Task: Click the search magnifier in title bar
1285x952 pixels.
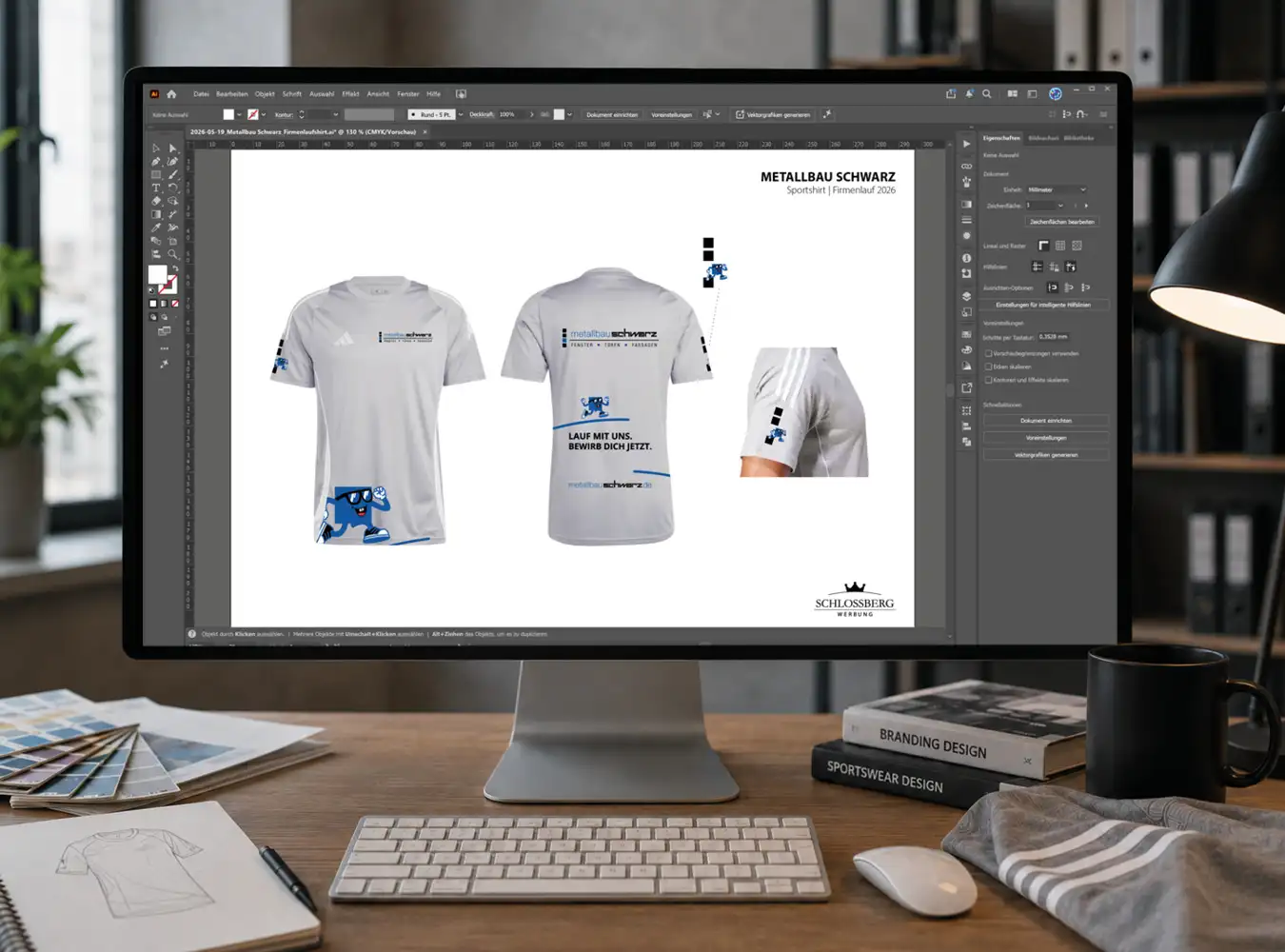Action: coord(987,93)
